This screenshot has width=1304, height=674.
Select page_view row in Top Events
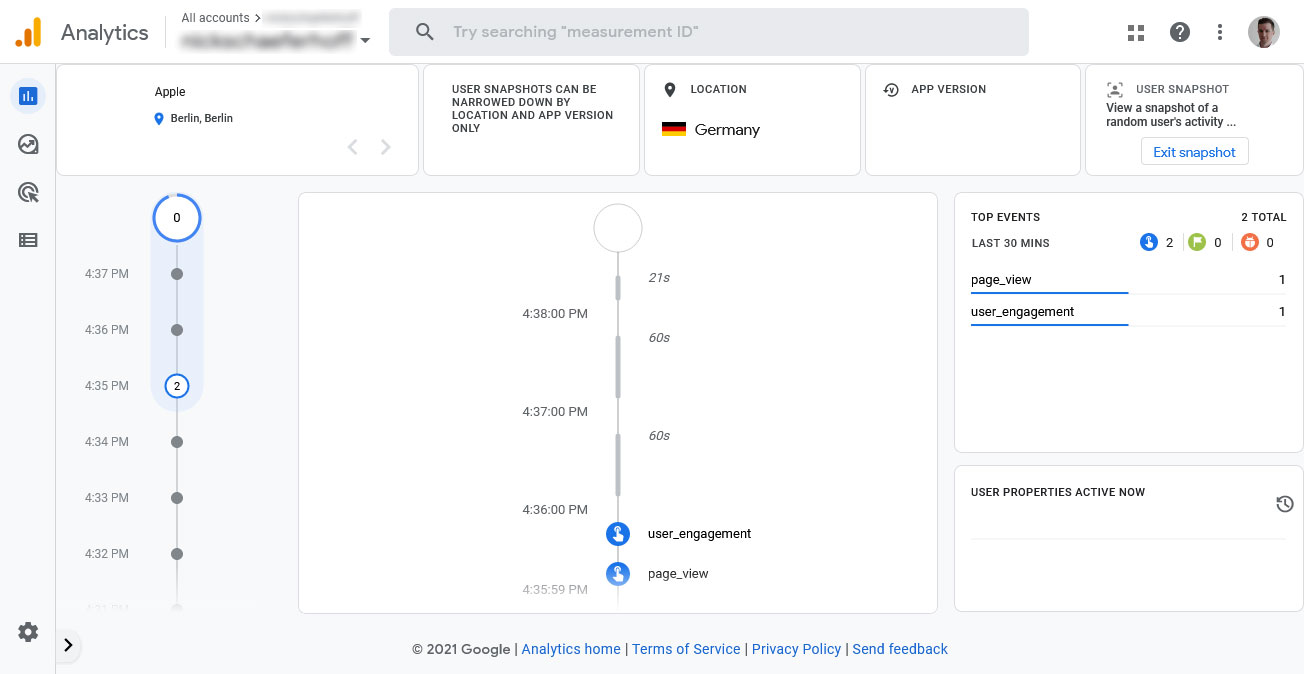tap(1128, 280)
